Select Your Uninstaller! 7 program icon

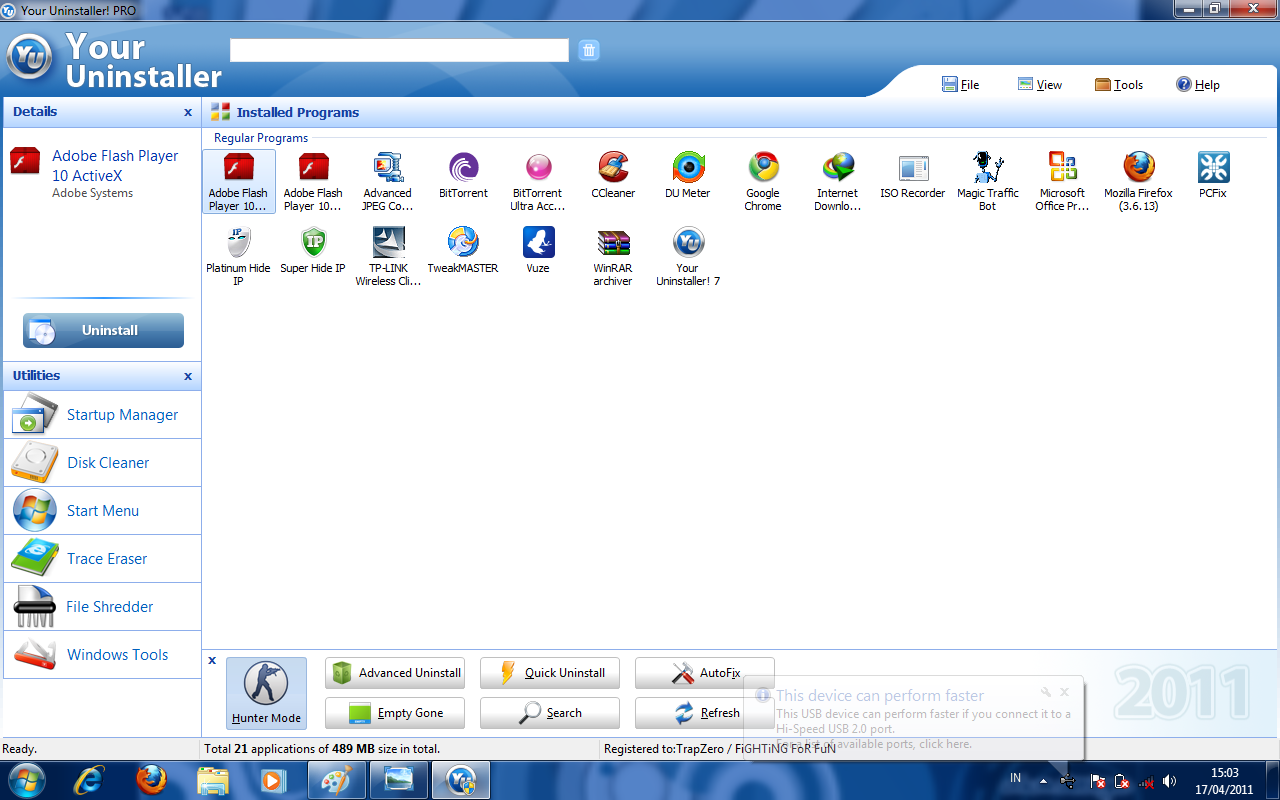[688, 257]
